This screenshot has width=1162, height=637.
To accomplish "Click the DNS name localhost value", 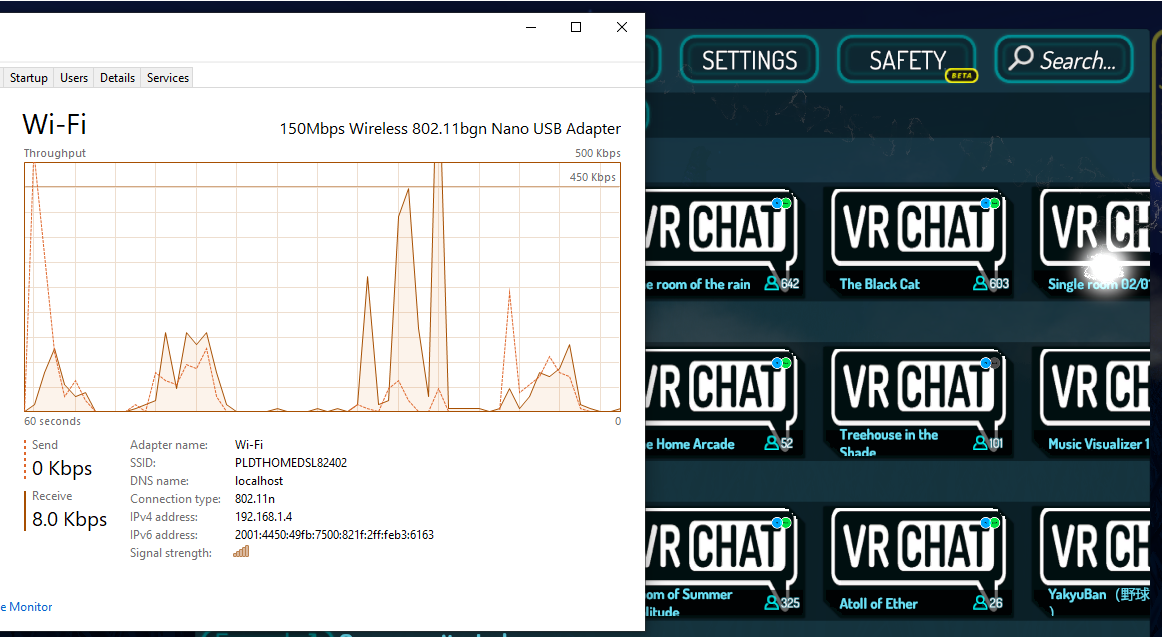I will (259, 481).
